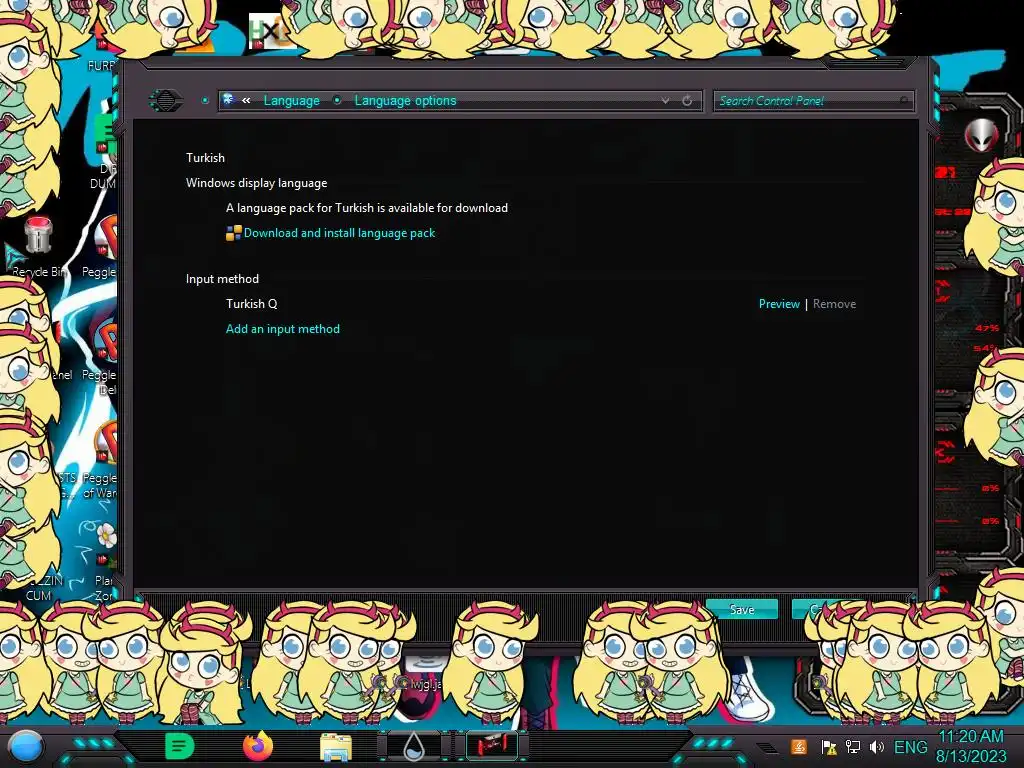Open the Start orb

tap(25, 747)
